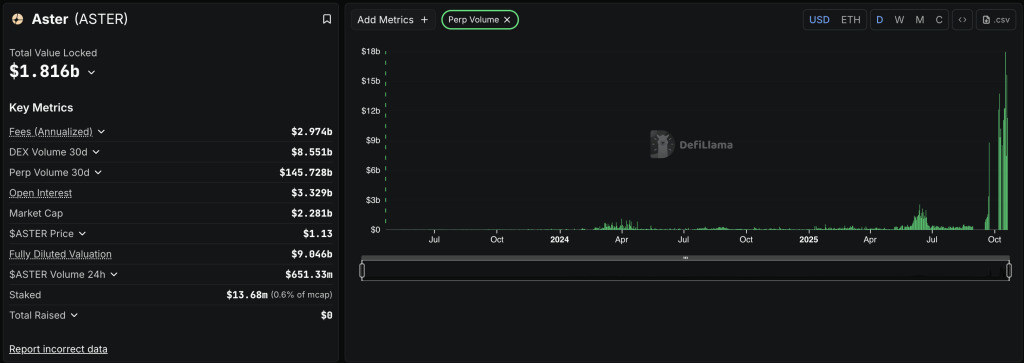Click the 2024 label on the x-axis
The height and width of the screenshot is (363, 1024).
point(560,240)
